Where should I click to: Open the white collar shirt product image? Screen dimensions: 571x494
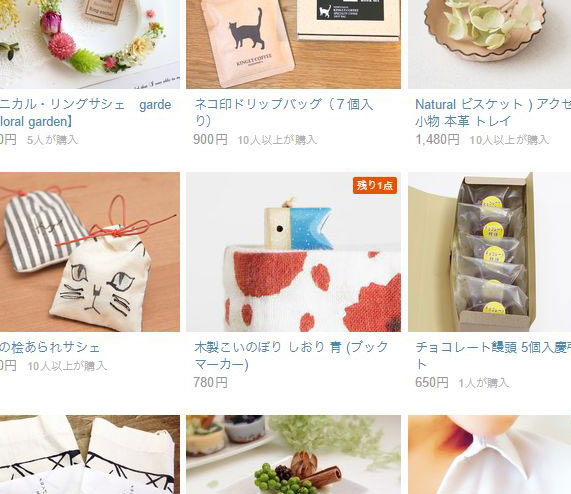coord(489,455)
